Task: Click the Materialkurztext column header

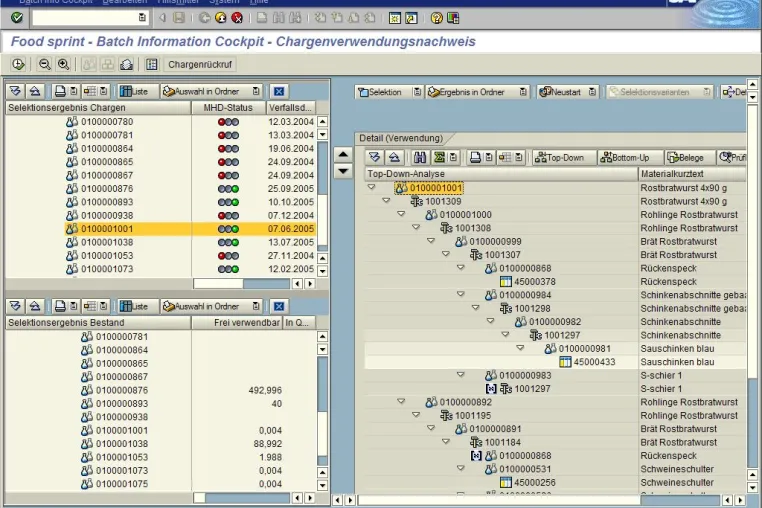Action: point(692,174)
